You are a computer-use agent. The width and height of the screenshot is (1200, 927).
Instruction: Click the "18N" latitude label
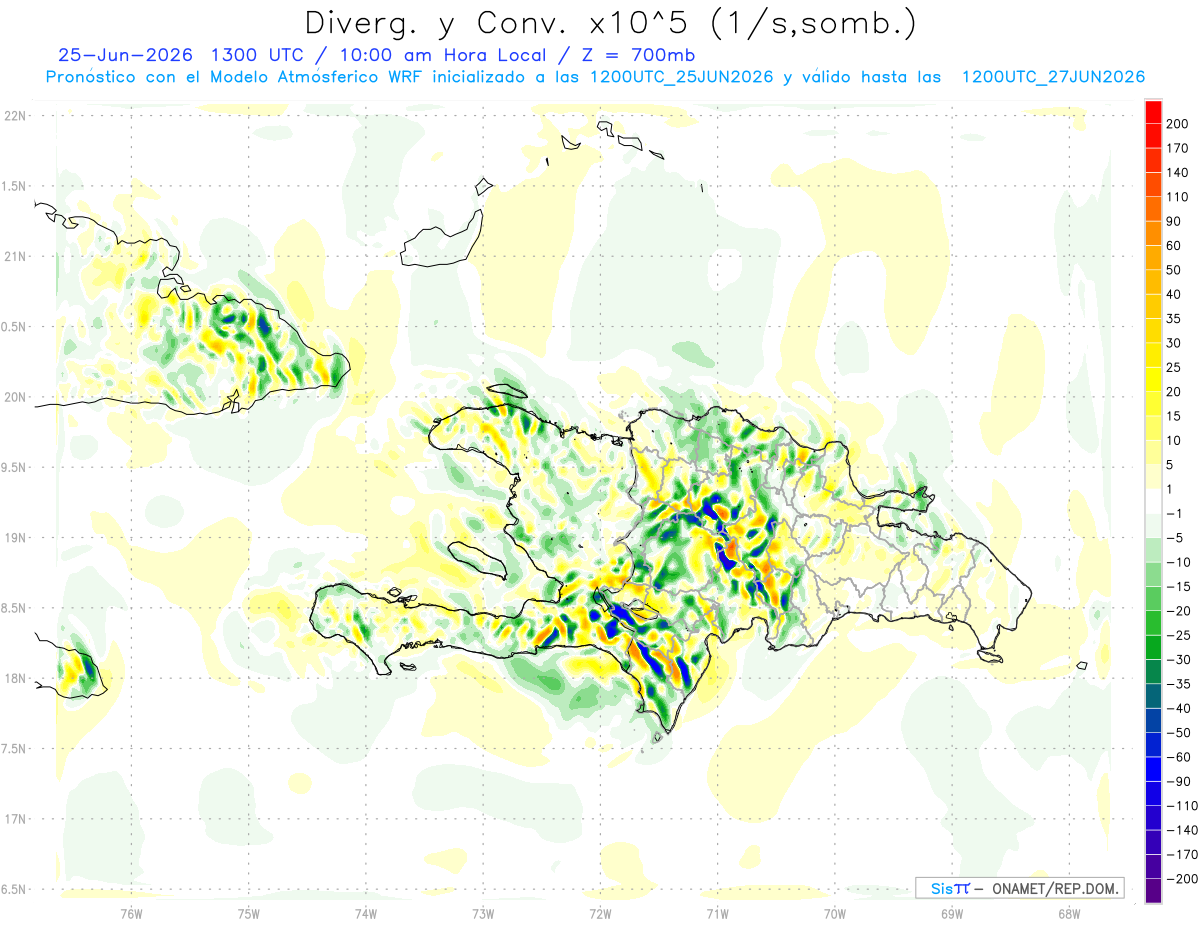pos(14,678)
